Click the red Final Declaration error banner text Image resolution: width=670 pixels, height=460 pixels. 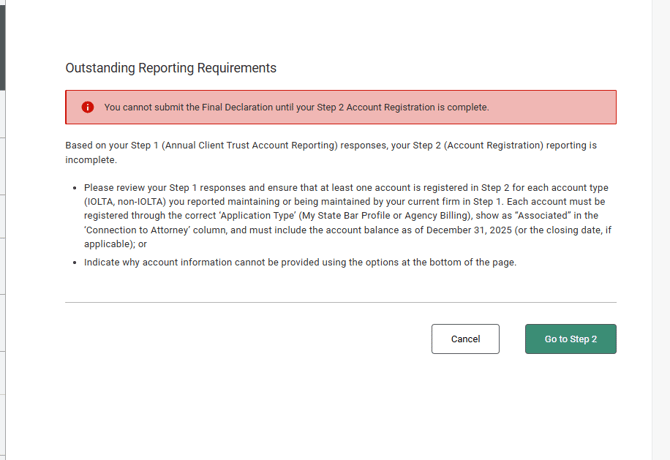pos(296,108)
